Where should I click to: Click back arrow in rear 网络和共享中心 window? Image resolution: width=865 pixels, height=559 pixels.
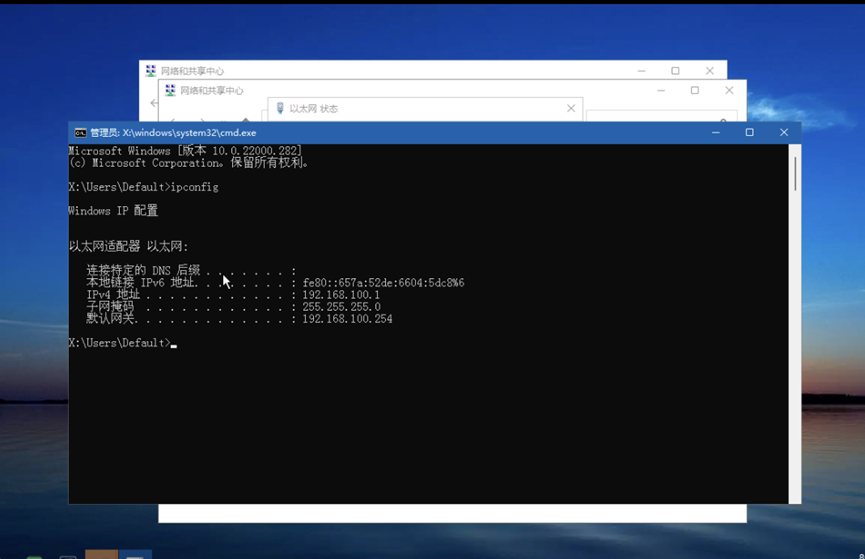(x=154, y=103)
